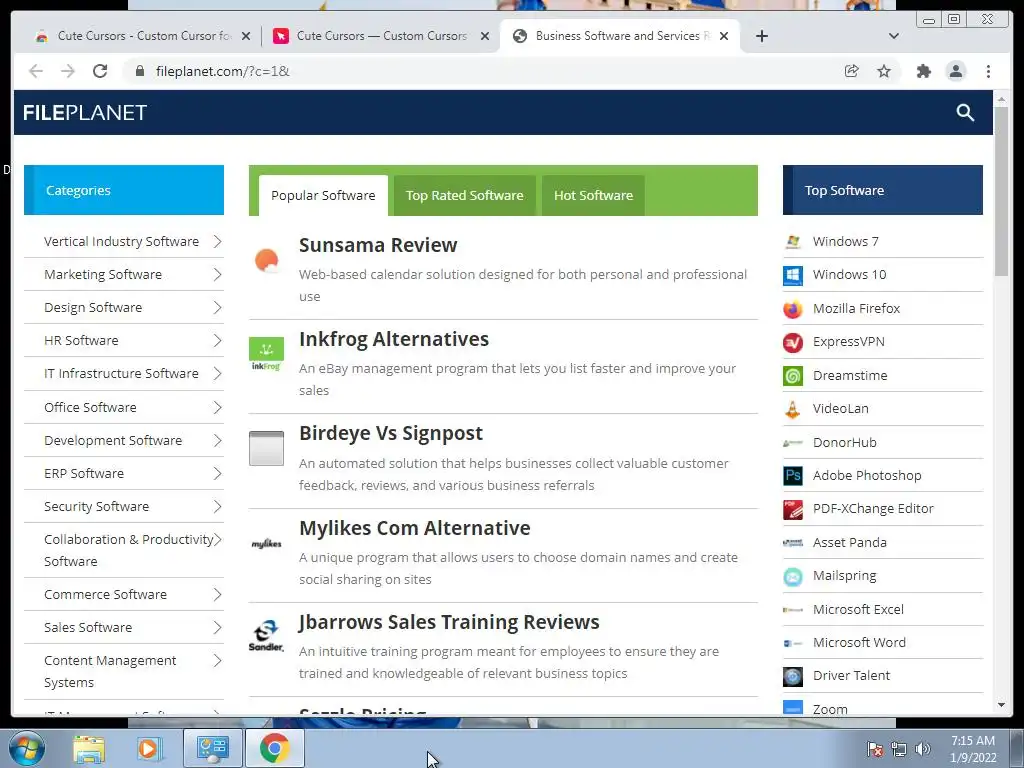Click the inkFrog logo icon
This screenshot has width=1024, height=768.
click(266, 354)
